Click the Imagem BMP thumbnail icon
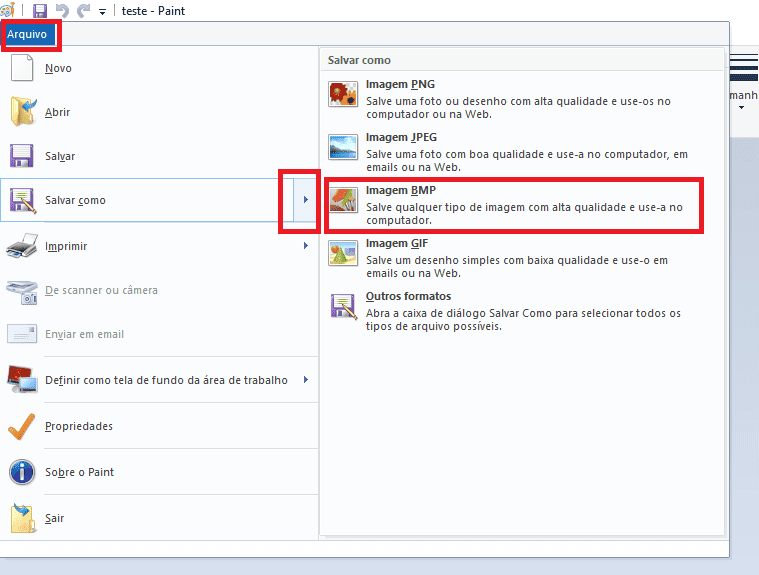759x575 pixels. [x=343, y=200]
